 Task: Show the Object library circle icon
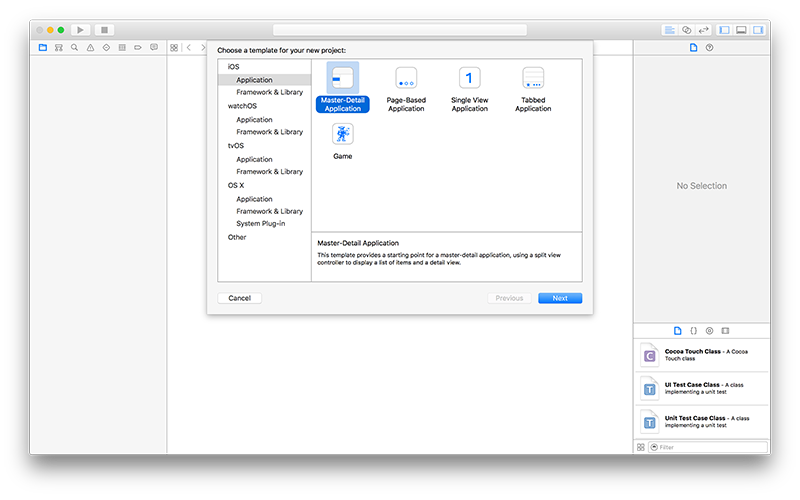(709, 331)
